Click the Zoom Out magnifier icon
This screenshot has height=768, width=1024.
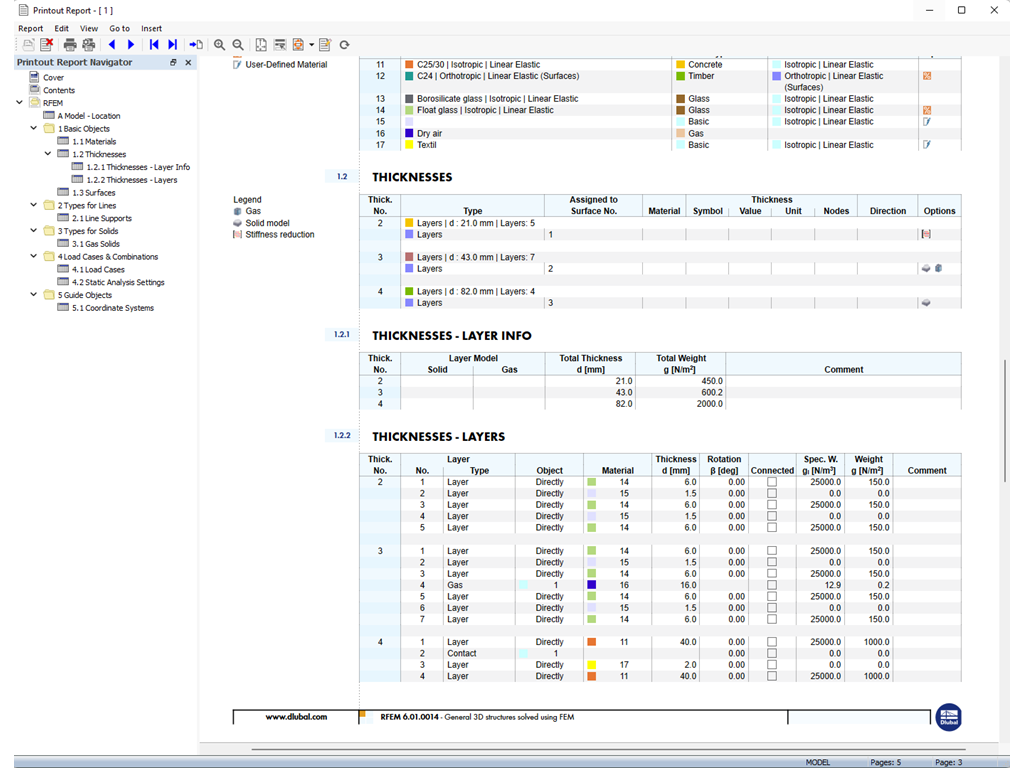pos(239,45)
